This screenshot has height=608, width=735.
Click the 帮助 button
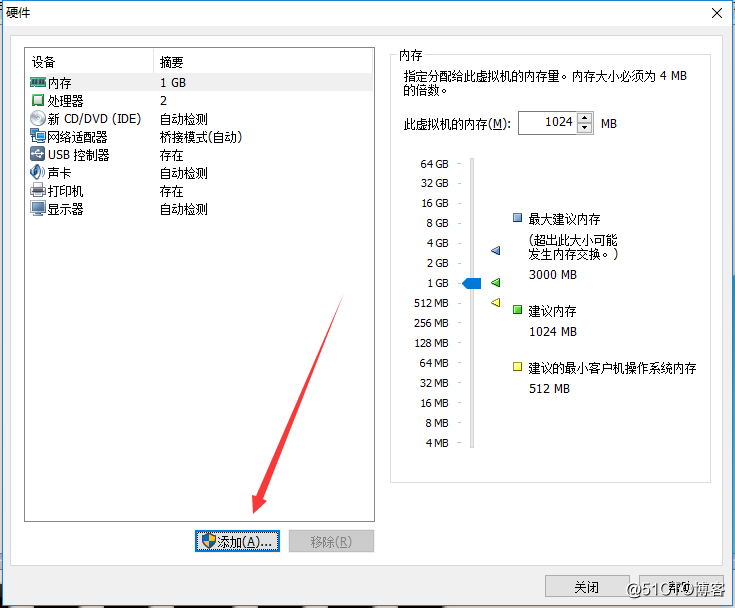[x=681, y=586]
